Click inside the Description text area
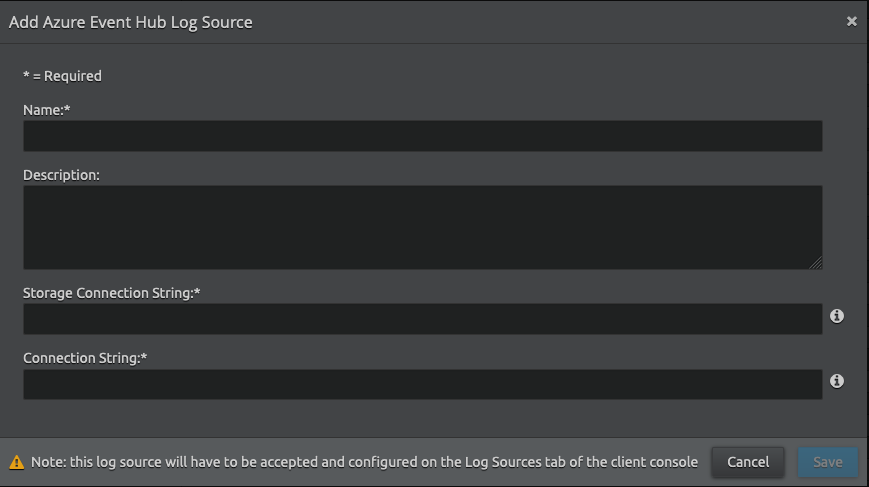The height and width of the screenshot is (487, 869). (422, 227)
